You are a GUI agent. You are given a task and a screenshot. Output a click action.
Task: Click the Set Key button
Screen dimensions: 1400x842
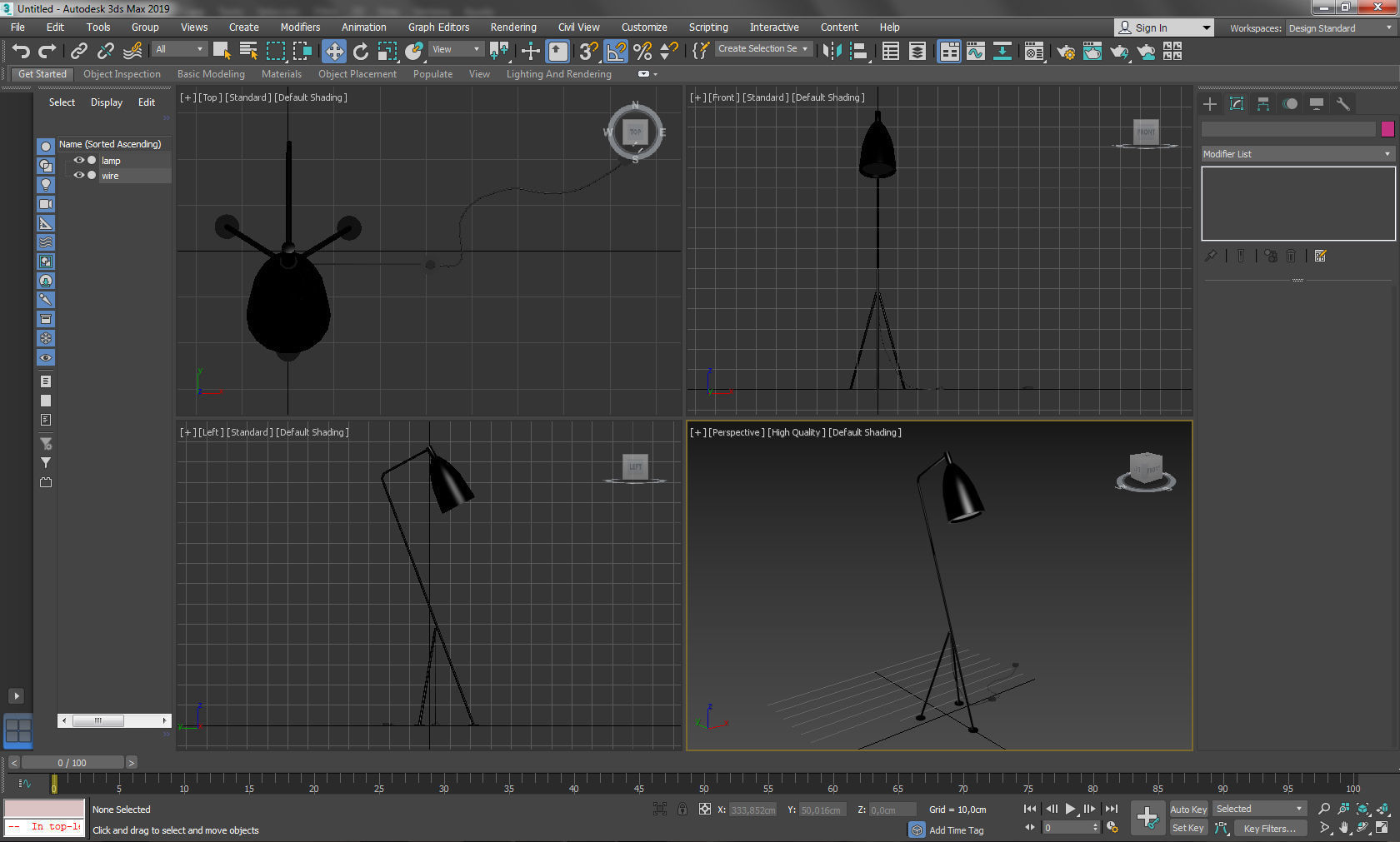1188,828
